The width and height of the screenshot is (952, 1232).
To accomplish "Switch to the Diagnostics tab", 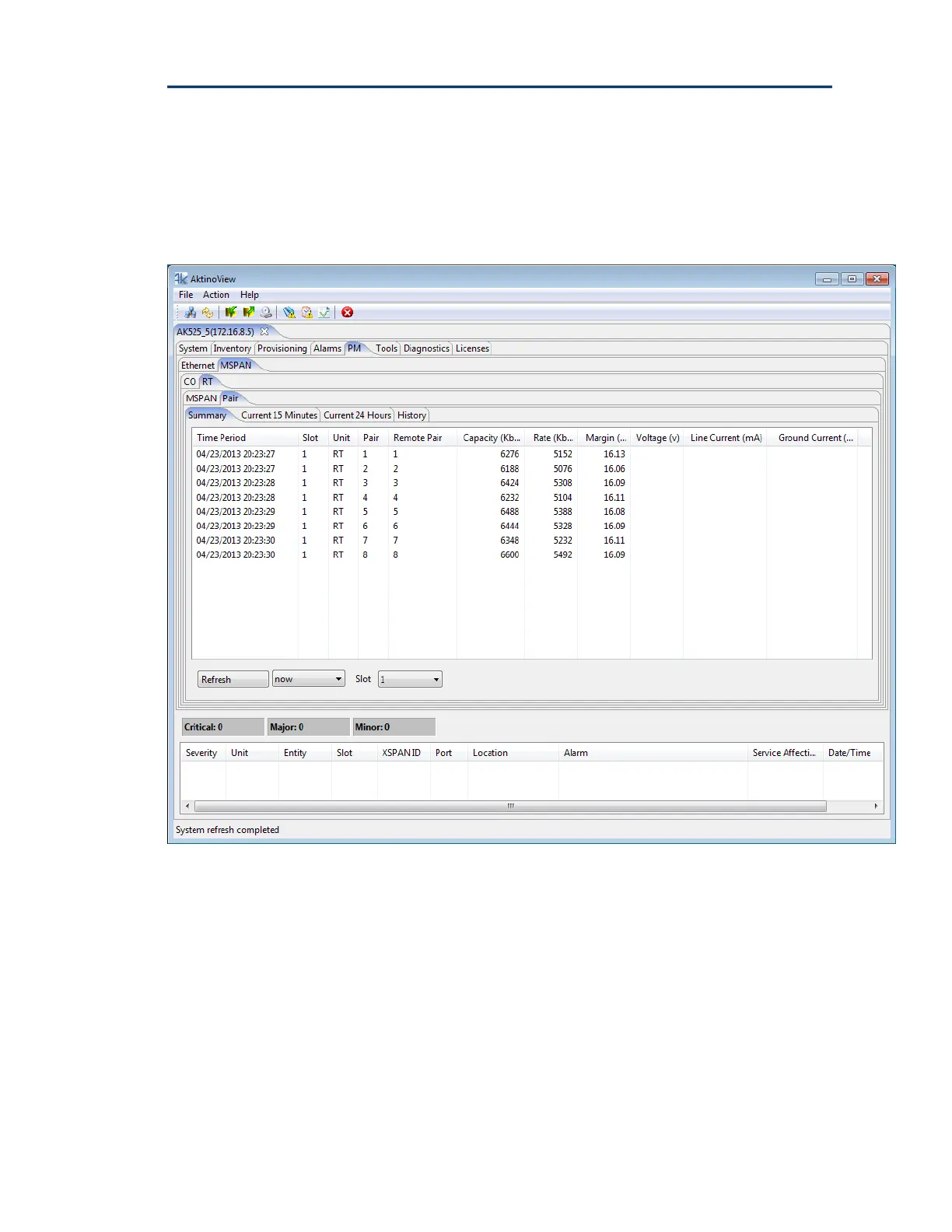I will (x=426, y=348).
